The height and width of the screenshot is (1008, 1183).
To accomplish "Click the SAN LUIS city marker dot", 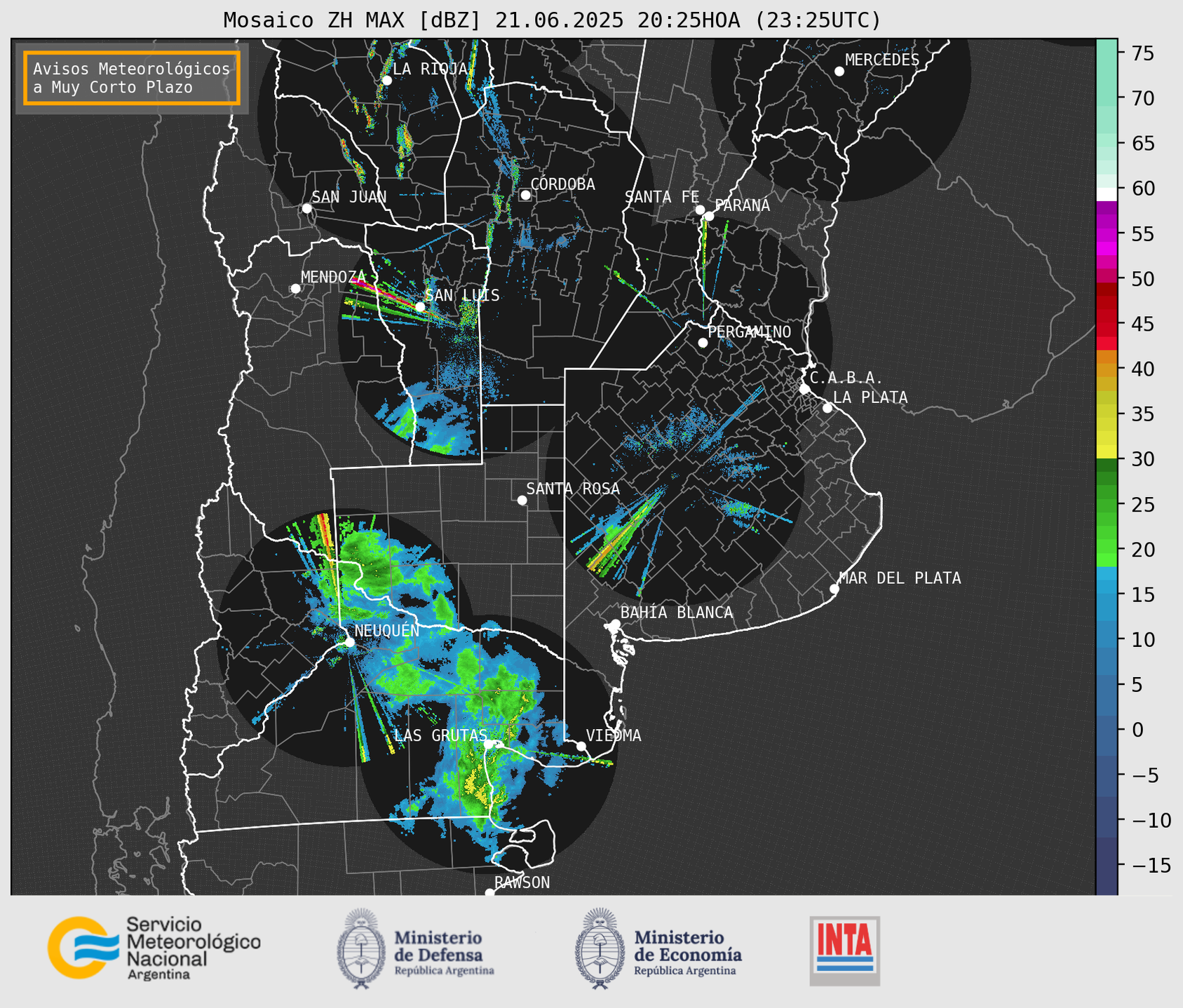I will [x=420, y=307].
